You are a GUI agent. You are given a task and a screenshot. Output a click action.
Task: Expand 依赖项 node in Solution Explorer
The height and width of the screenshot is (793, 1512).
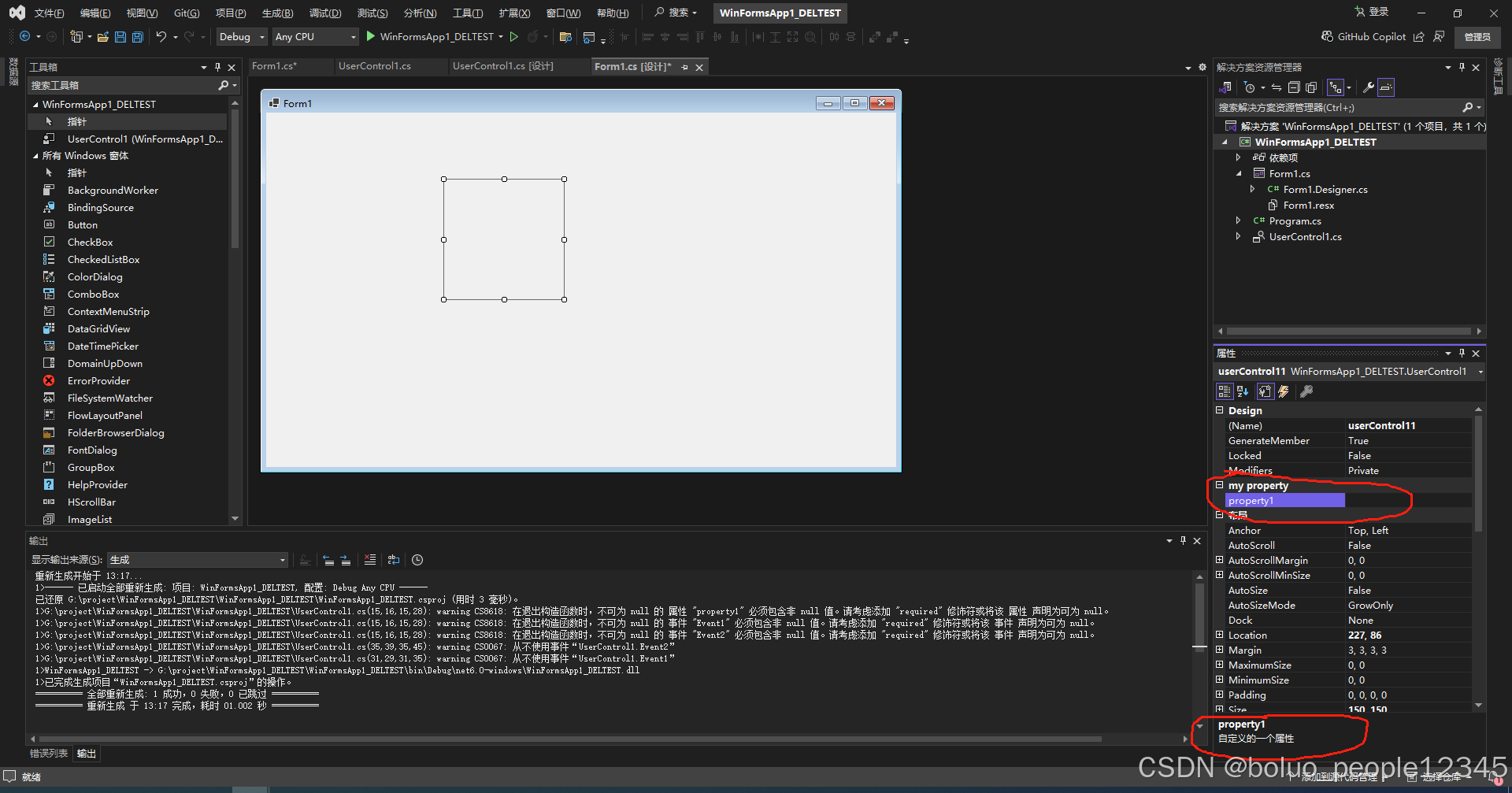click(x=1238, y=157)
